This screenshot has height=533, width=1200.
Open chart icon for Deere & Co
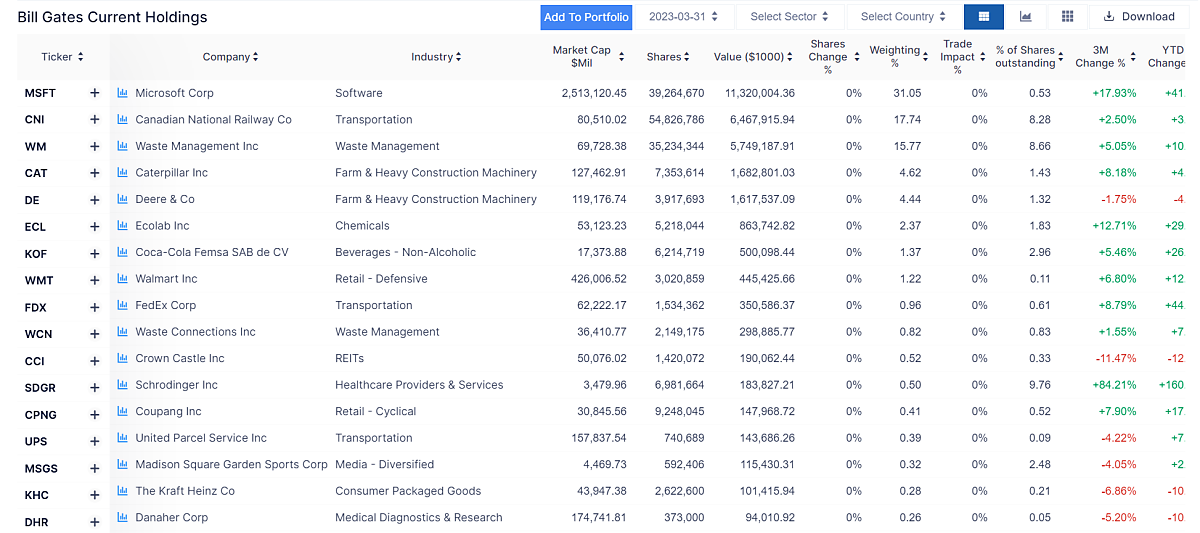[x=123, y=199]
